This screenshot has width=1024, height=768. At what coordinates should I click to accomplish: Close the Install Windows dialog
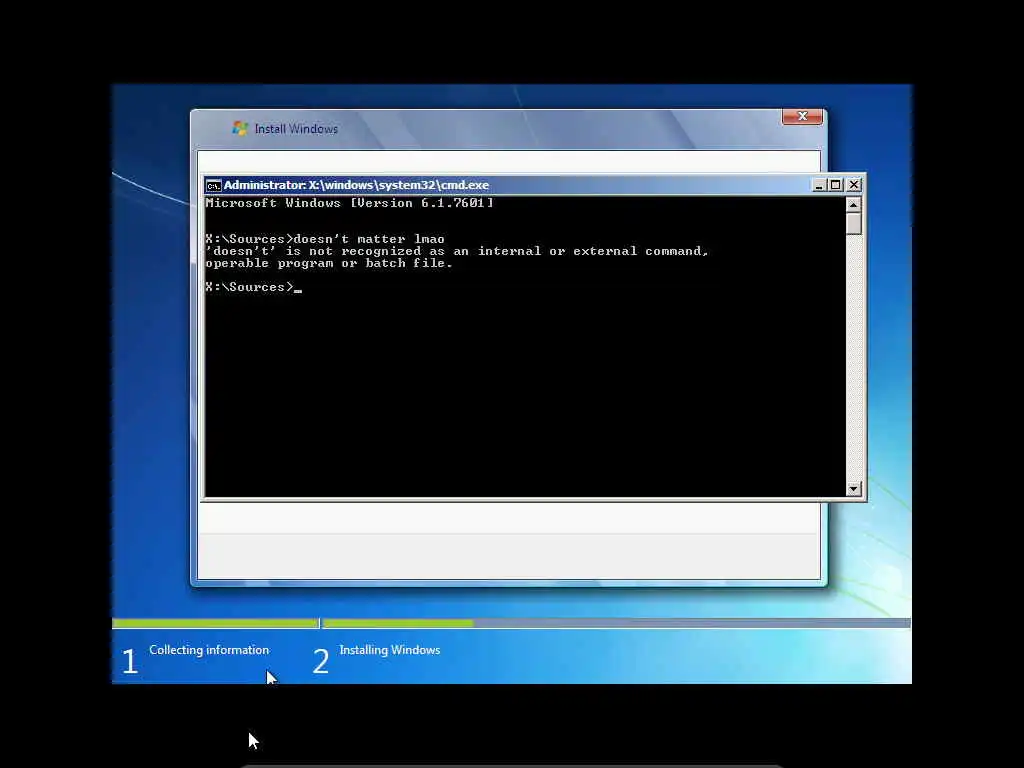point(802,116)
